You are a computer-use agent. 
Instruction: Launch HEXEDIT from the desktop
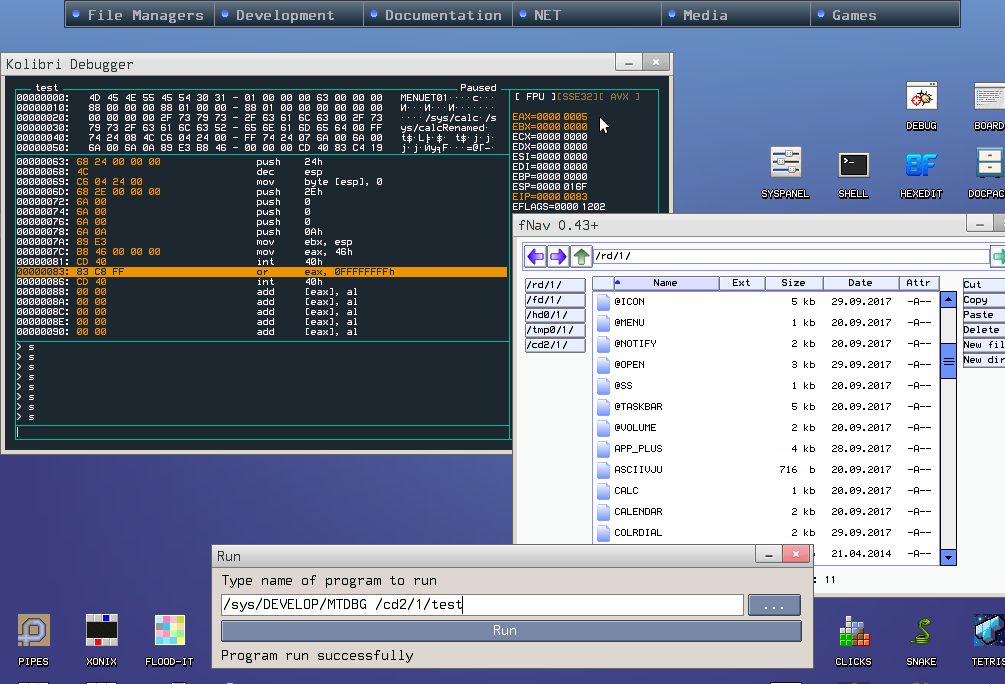coord(921,166)
